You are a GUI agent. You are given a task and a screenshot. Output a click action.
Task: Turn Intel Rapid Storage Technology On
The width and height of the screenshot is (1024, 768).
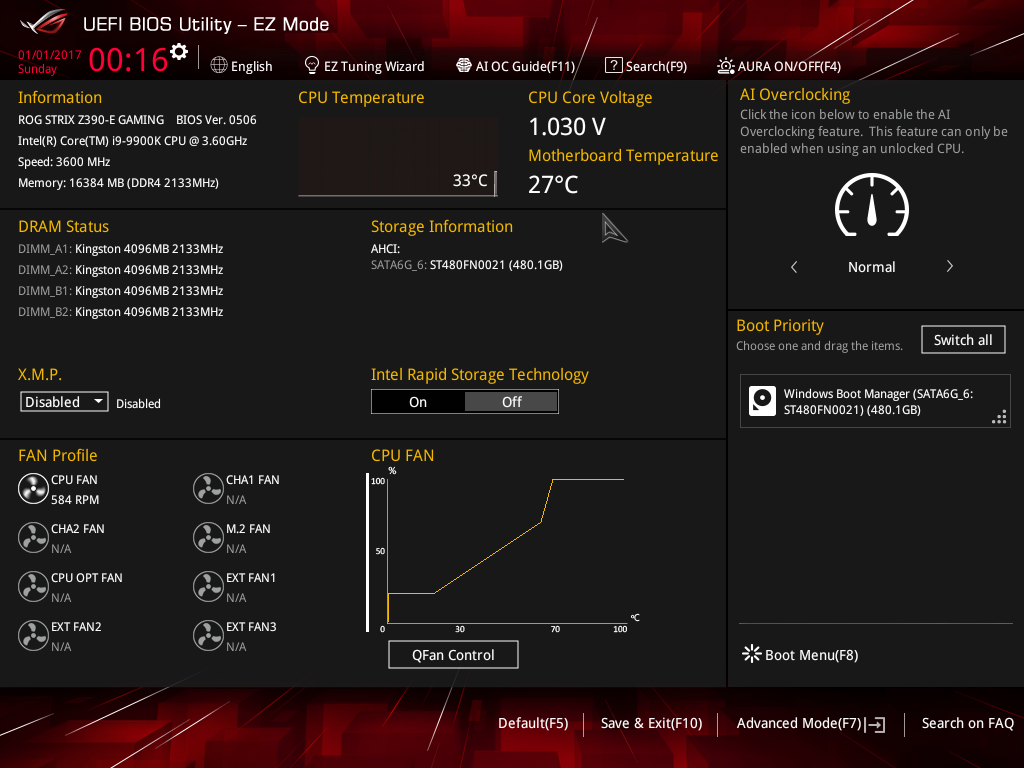418,402
